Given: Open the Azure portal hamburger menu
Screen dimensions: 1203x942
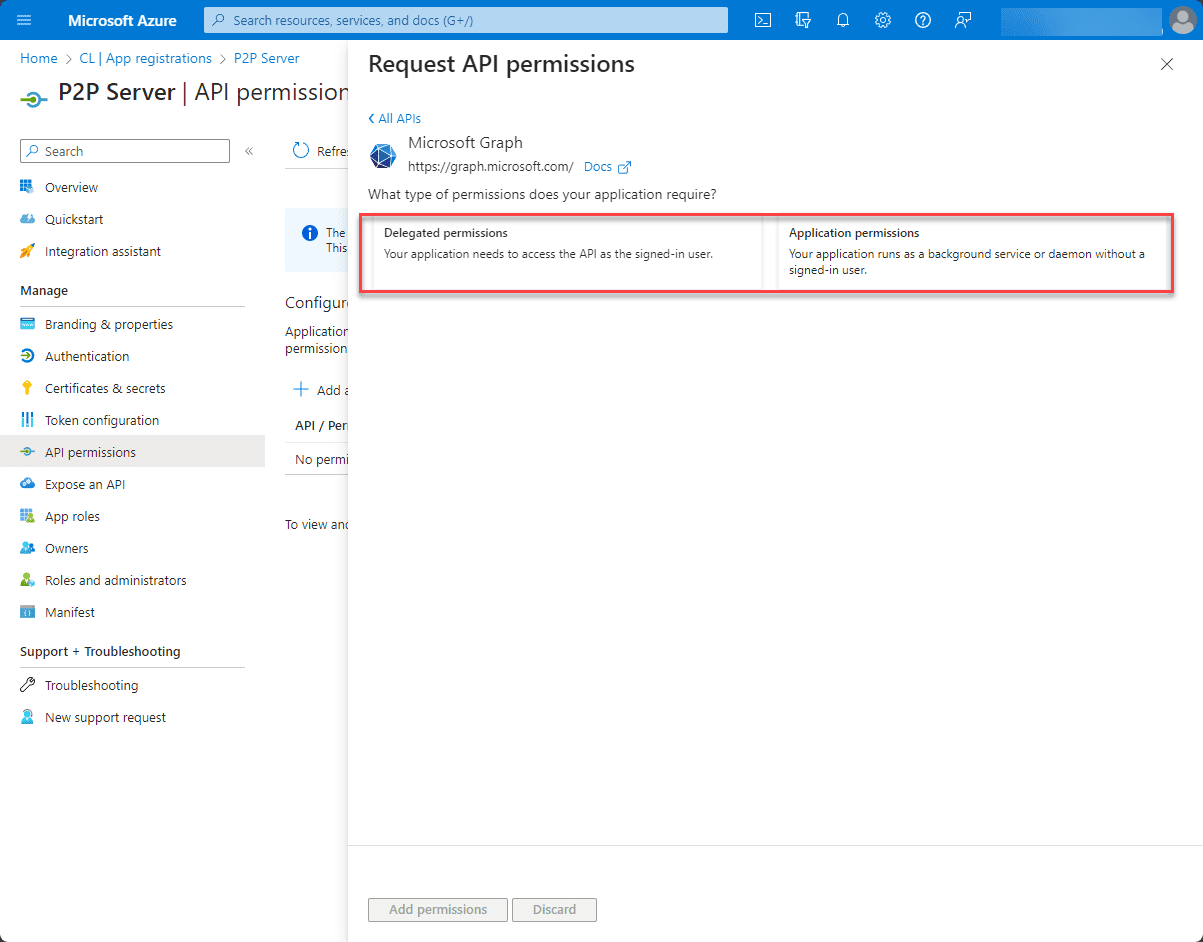Looking at the screenshot, I should [25, 20].
